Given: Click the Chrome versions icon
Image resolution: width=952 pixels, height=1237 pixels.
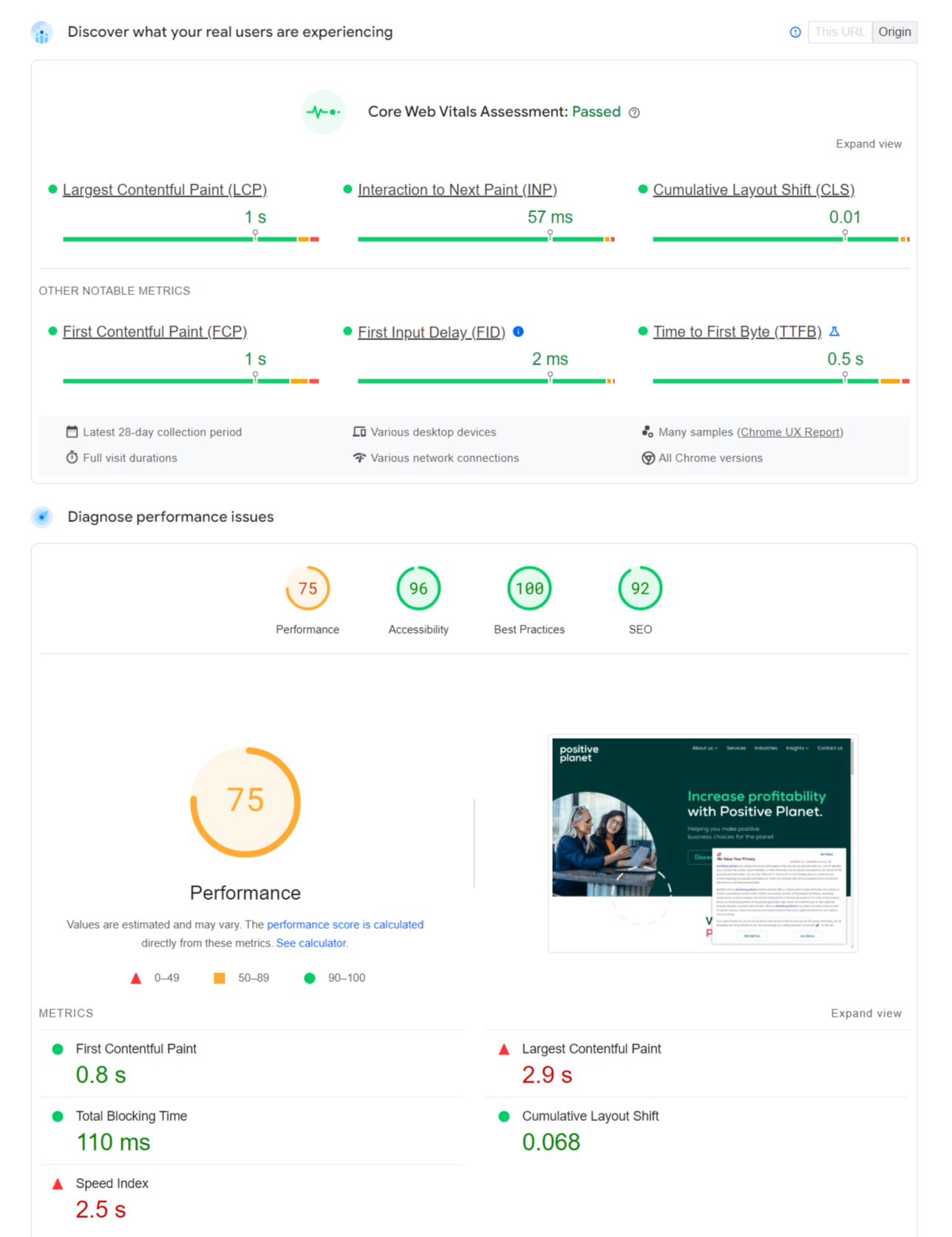Looking at the screenshot, I should [x=647, y=458].
